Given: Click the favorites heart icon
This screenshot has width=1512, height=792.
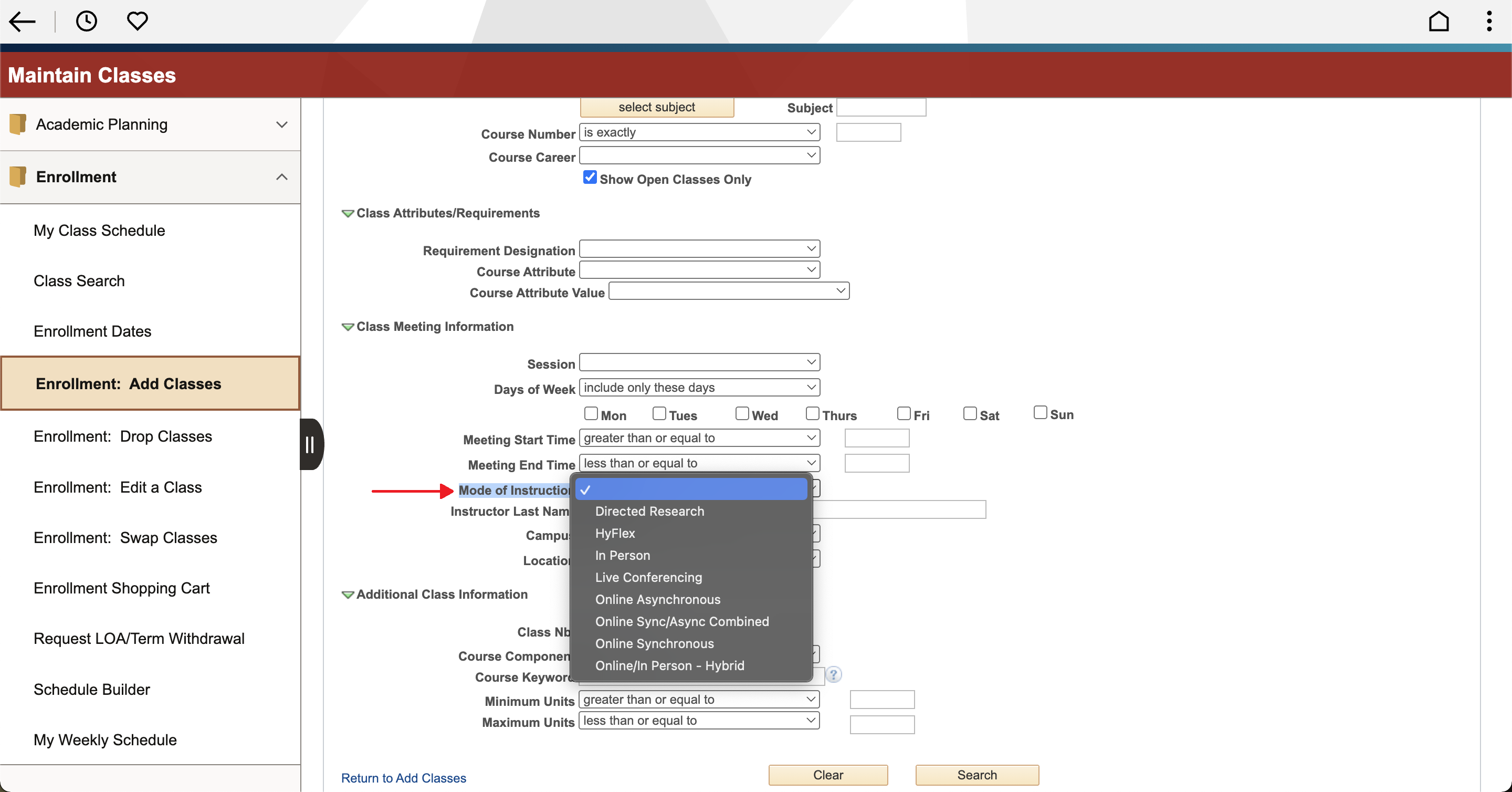Looking at the screenshot, I should point(138,21).
